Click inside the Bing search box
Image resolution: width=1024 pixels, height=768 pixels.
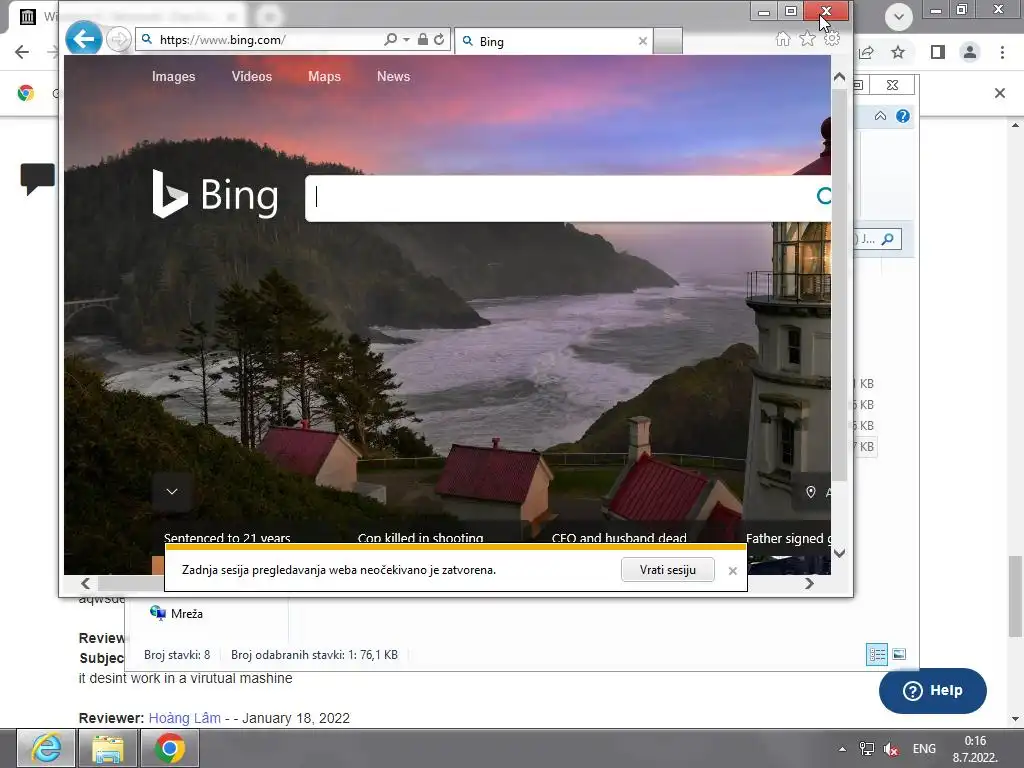560,198
